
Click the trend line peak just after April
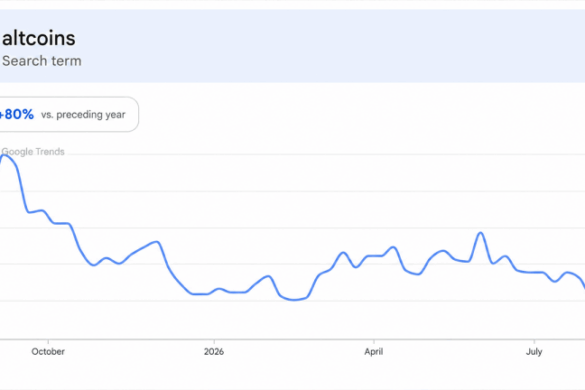point(393,247)
